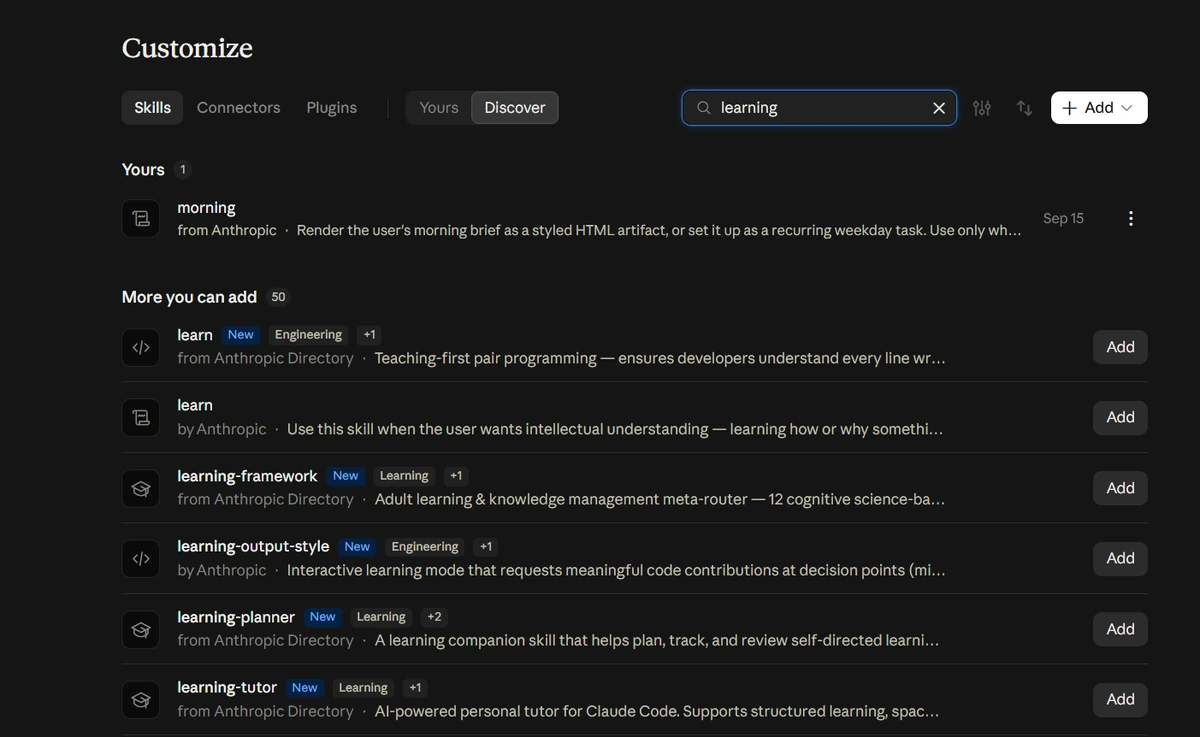Open the Add dropdown button
Viewport: 1200px width, 737px height.
[x=1099, y=108]
